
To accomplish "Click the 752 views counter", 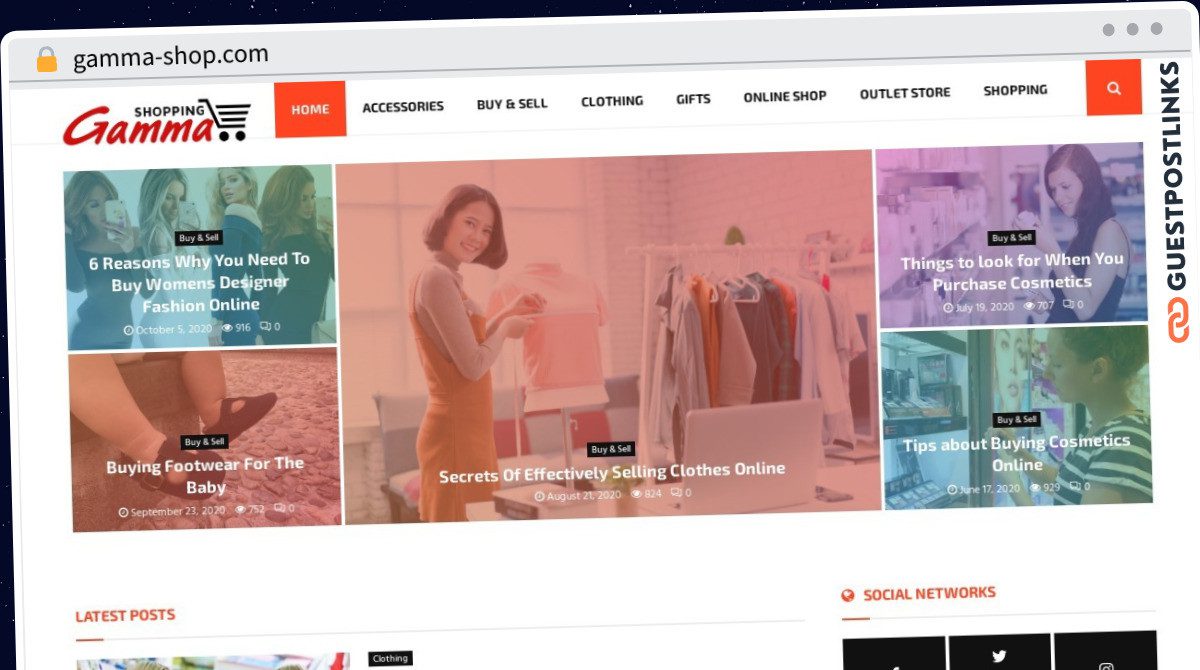I will (x=249, y=509).
